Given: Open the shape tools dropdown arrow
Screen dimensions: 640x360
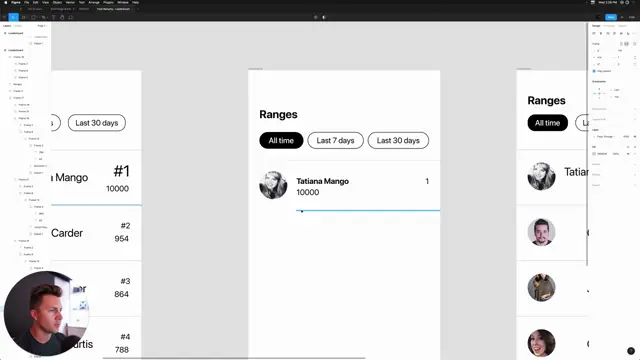Looking at the screenshot, I should tap(37, 18).
